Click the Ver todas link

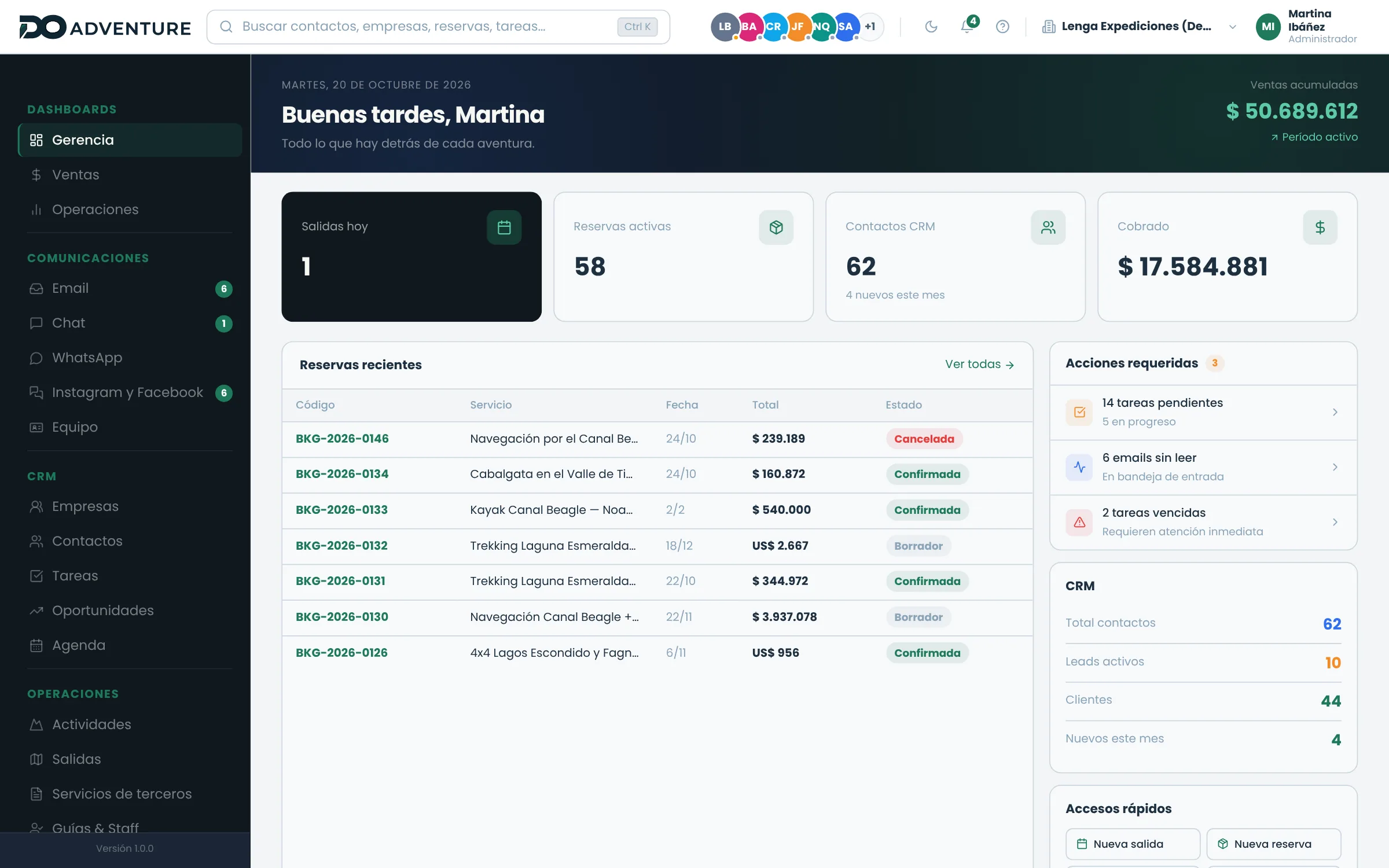pos(979,365)
